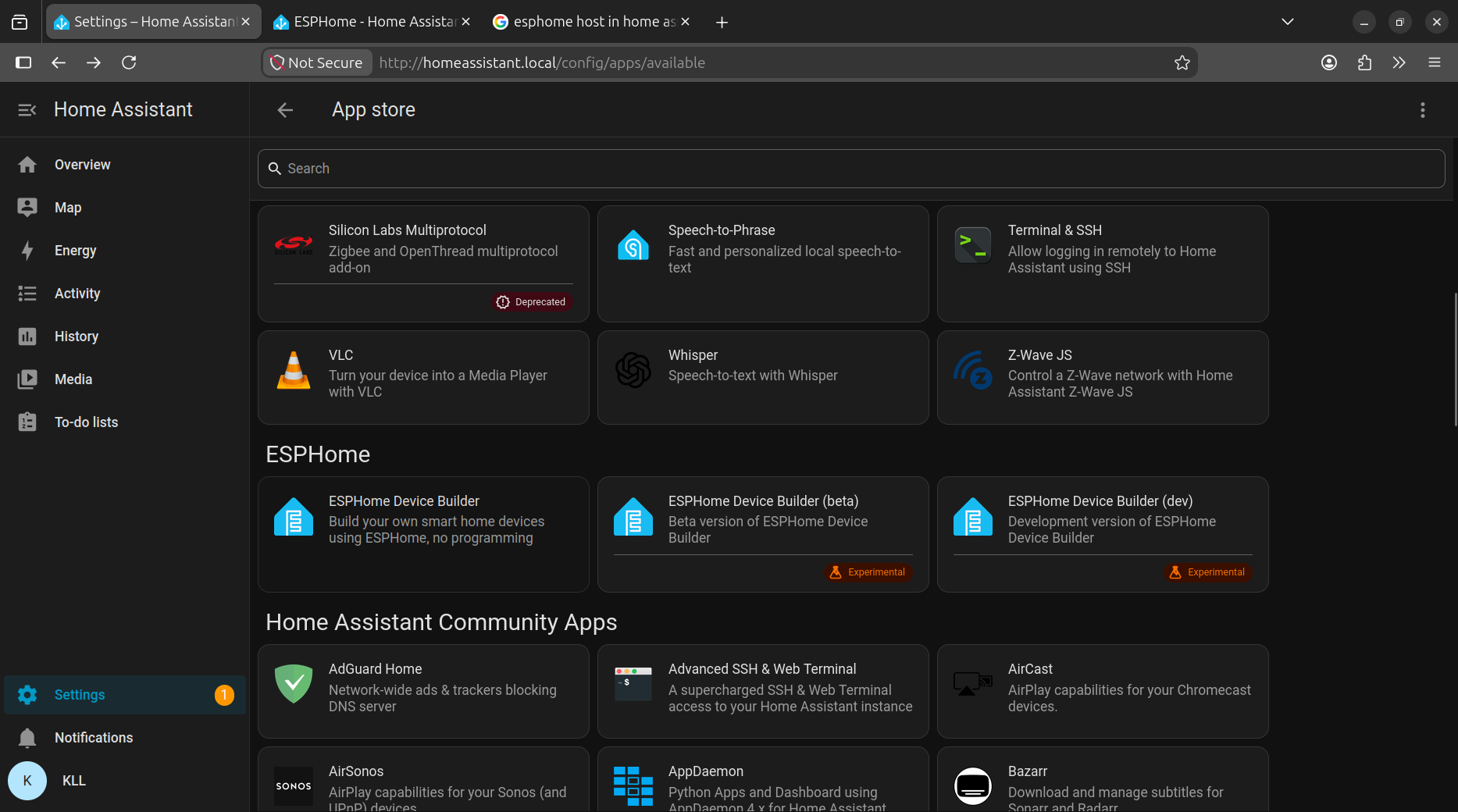Click Experimental badge on ESPHome dev card
Image resolution: width=1458 pixels, height=812 pixels.
(x=1208, y=572)
